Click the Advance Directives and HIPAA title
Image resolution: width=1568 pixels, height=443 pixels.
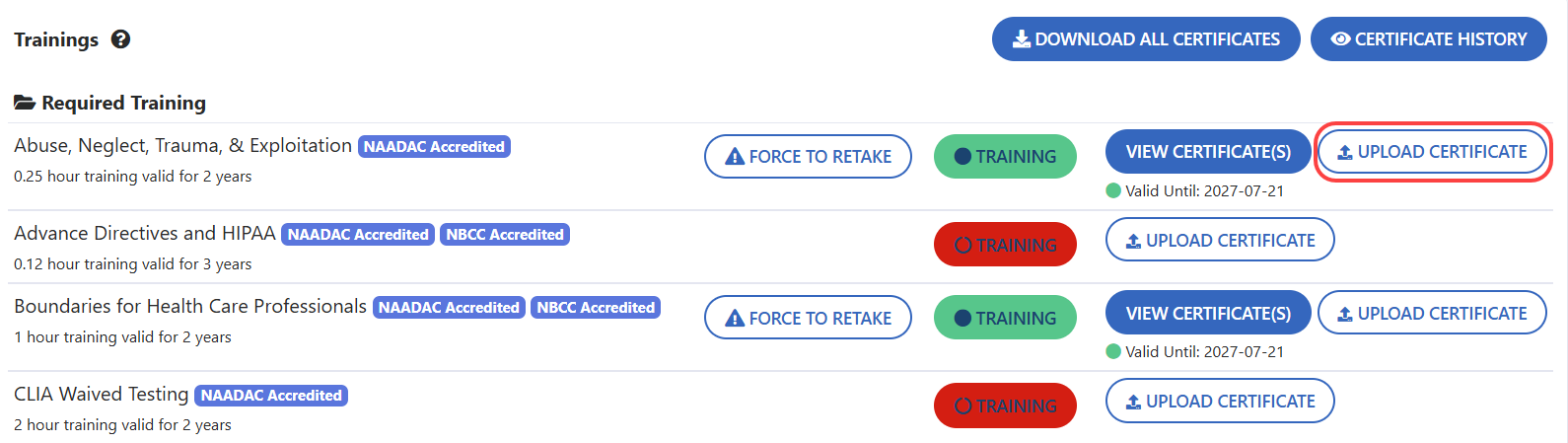click(145, 233)
